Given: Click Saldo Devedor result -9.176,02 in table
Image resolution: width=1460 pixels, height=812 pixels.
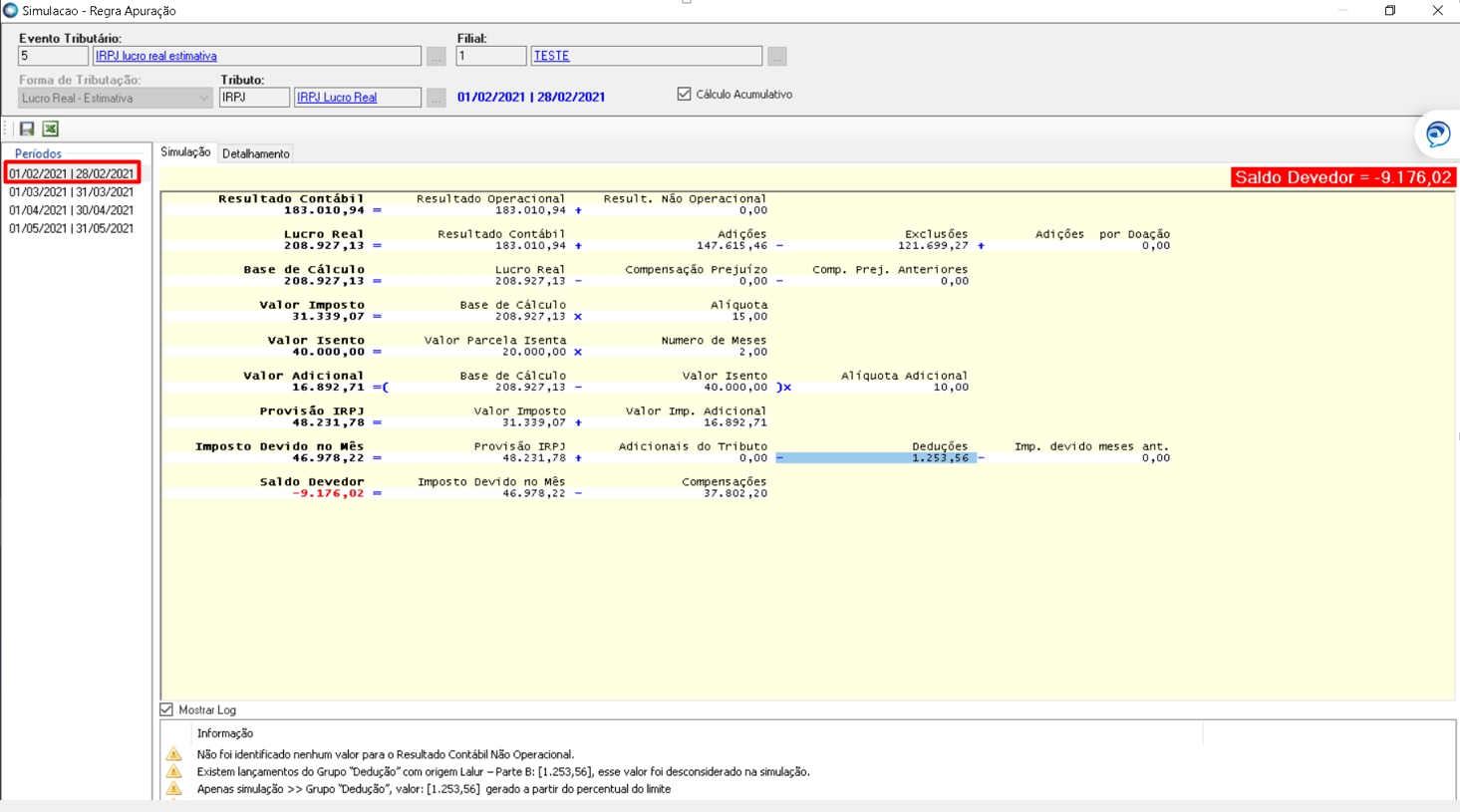Looking at the screenshot, I should (328, 493).
